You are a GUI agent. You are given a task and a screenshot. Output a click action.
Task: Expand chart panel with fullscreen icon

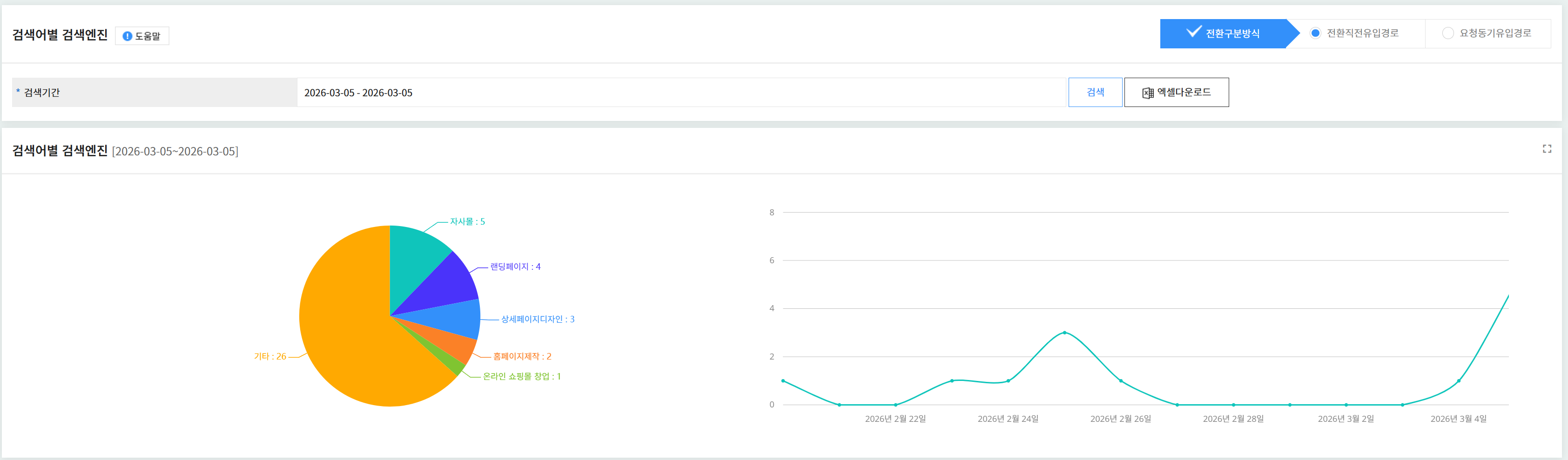click(x=1547, y=149)
